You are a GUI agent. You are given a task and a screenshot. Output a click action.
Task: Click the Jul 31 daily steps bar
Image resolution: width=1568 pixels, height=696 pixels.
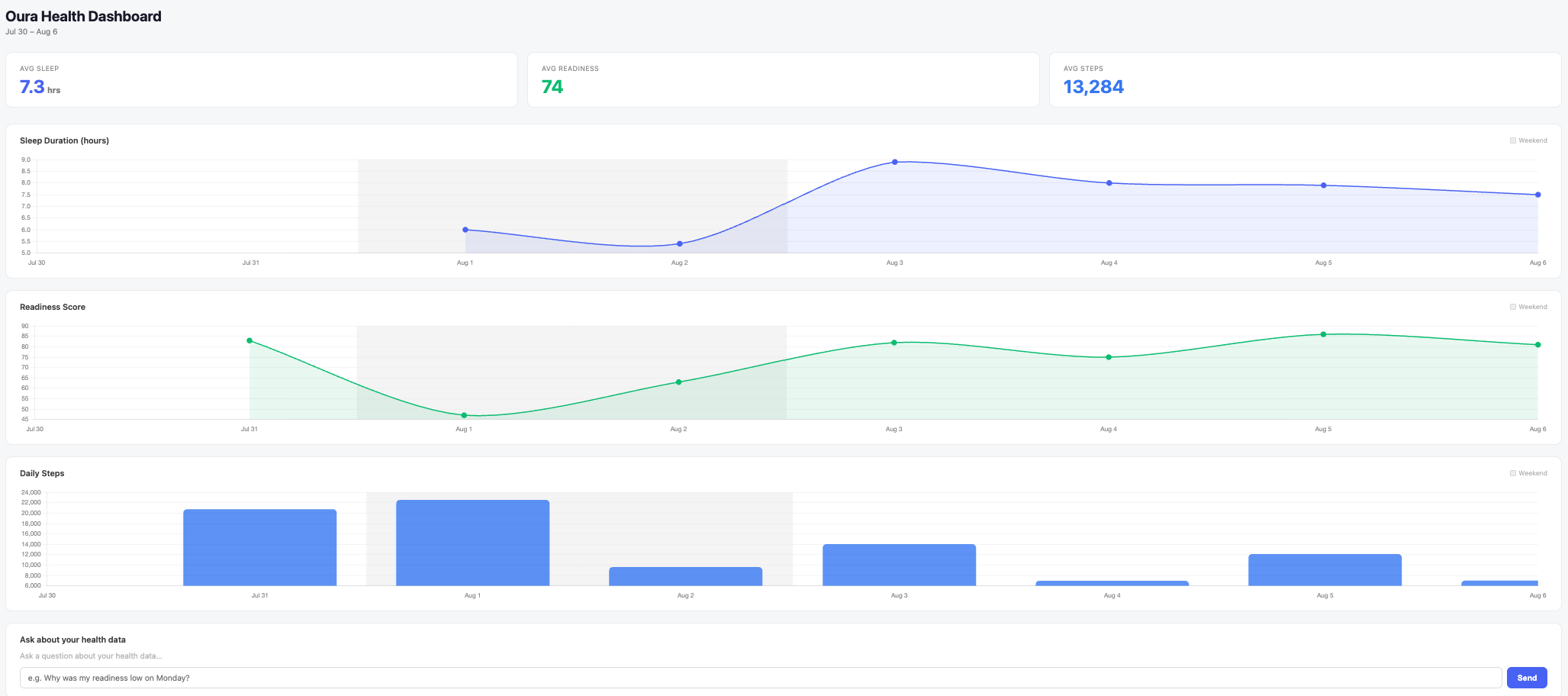click(260, 547)
